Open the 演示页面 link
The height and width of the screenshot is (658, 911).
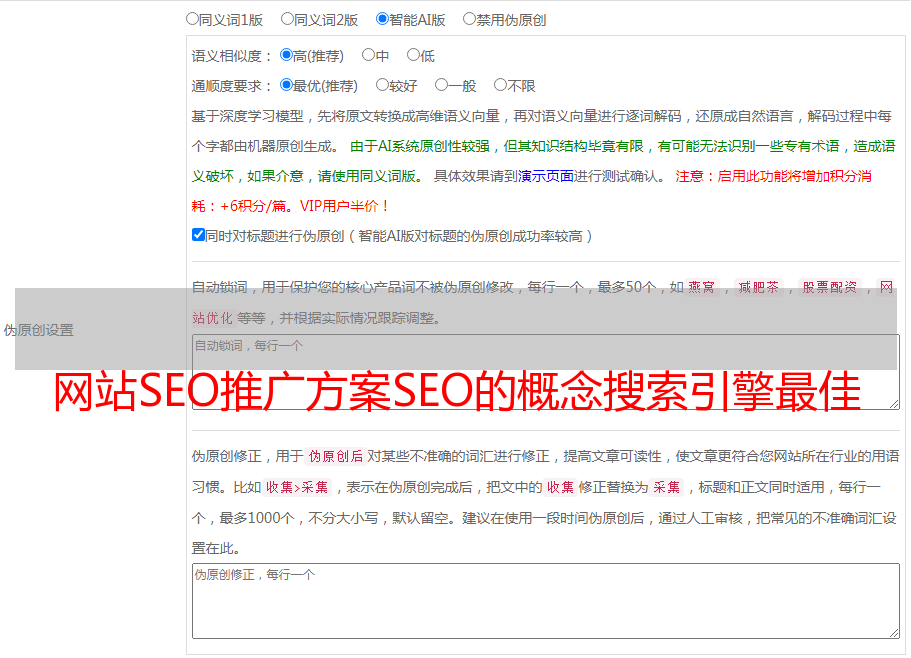[x=545, y=176]
